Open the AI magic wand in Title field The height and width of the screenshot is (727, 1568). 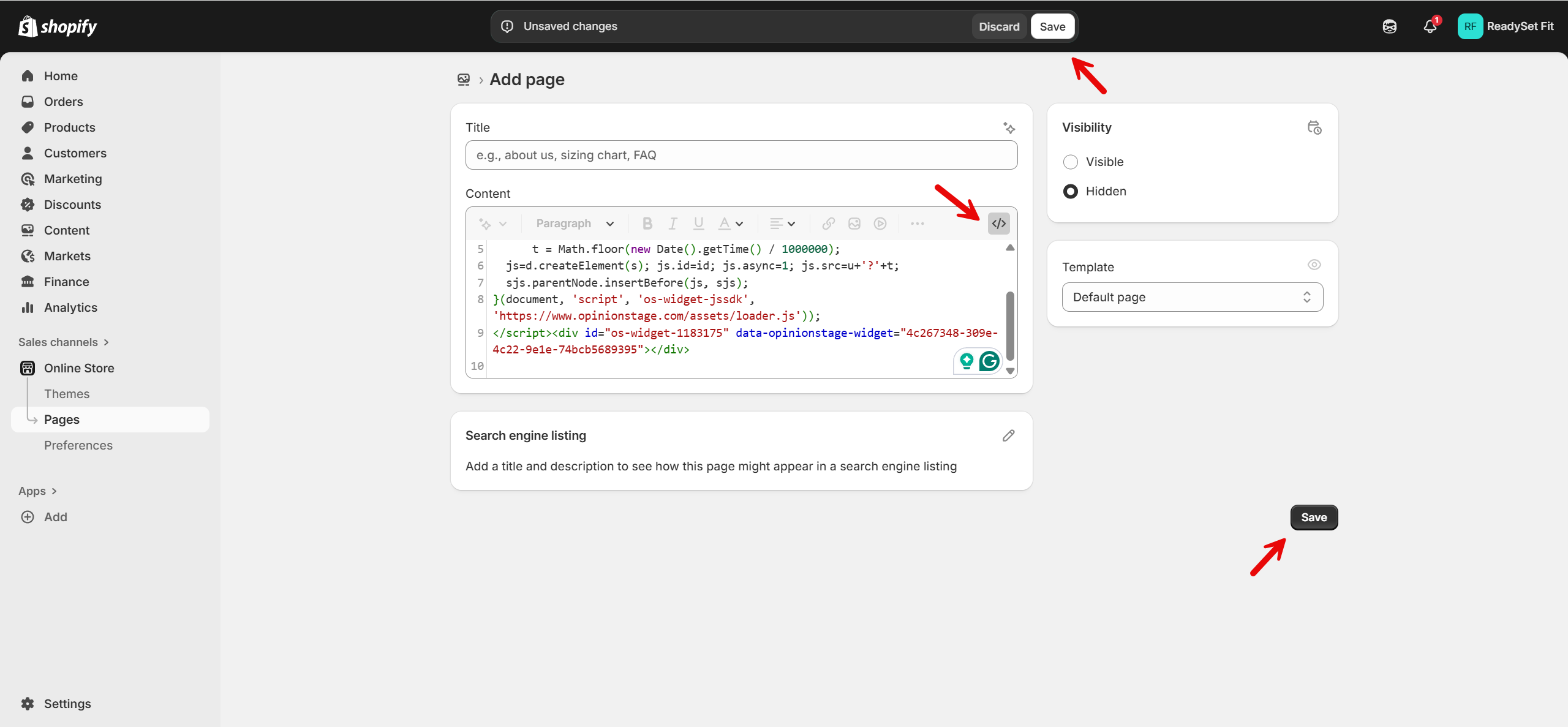[x=1009, y=127]
